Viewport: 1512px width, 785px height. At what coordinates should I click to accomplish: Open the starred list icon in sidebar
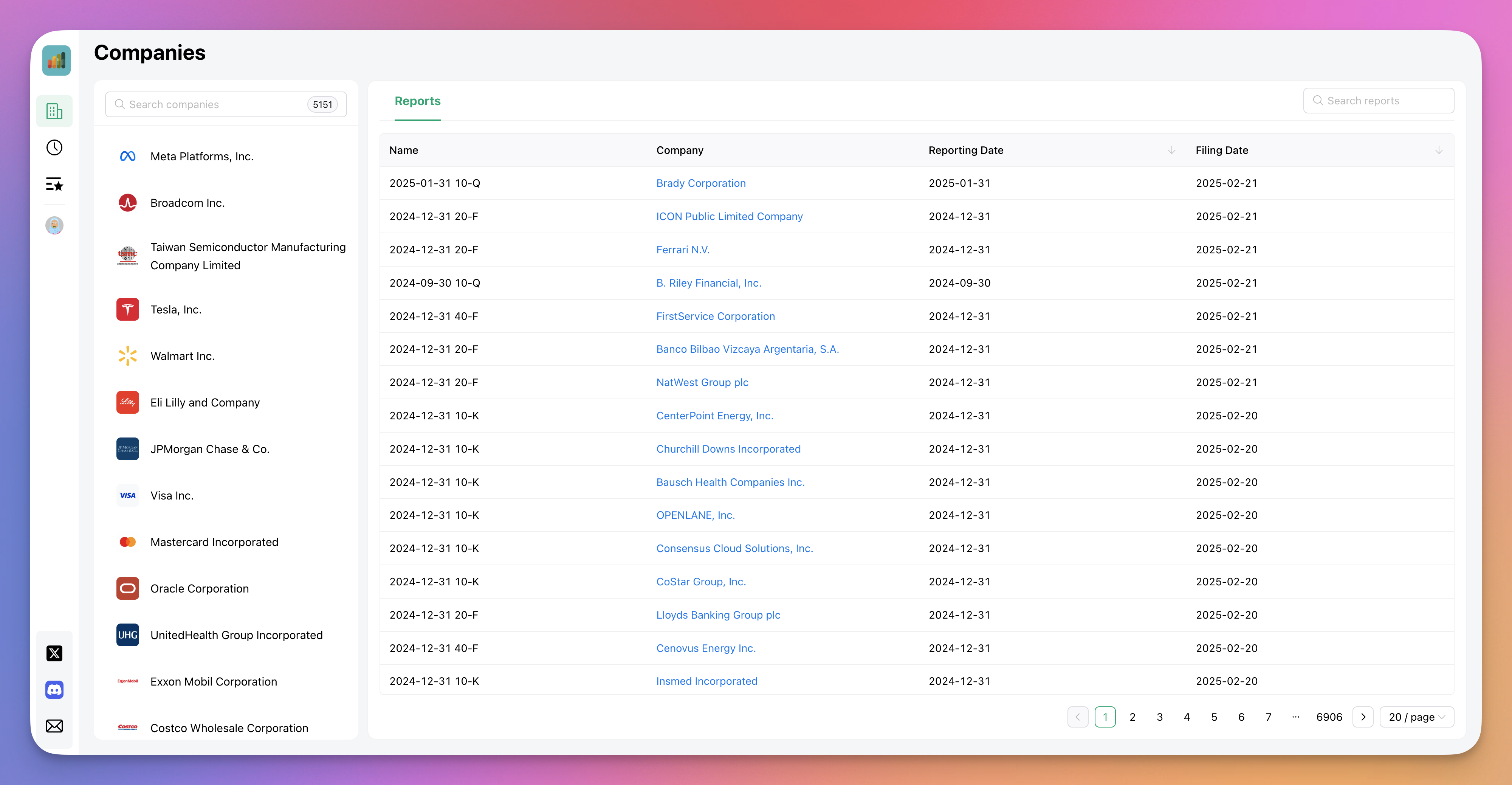point(54,185)
